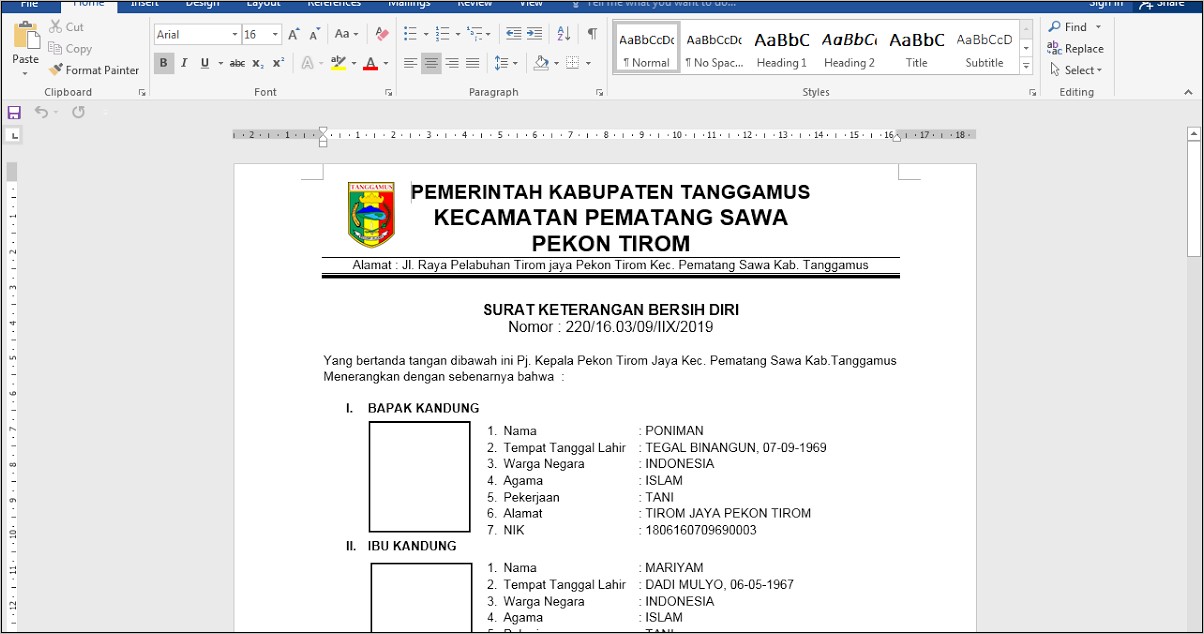The width and height of the screenshot is (1204, 634).
Task: Click the Paste clipboard icon
Action: click(x=26, y=37)
